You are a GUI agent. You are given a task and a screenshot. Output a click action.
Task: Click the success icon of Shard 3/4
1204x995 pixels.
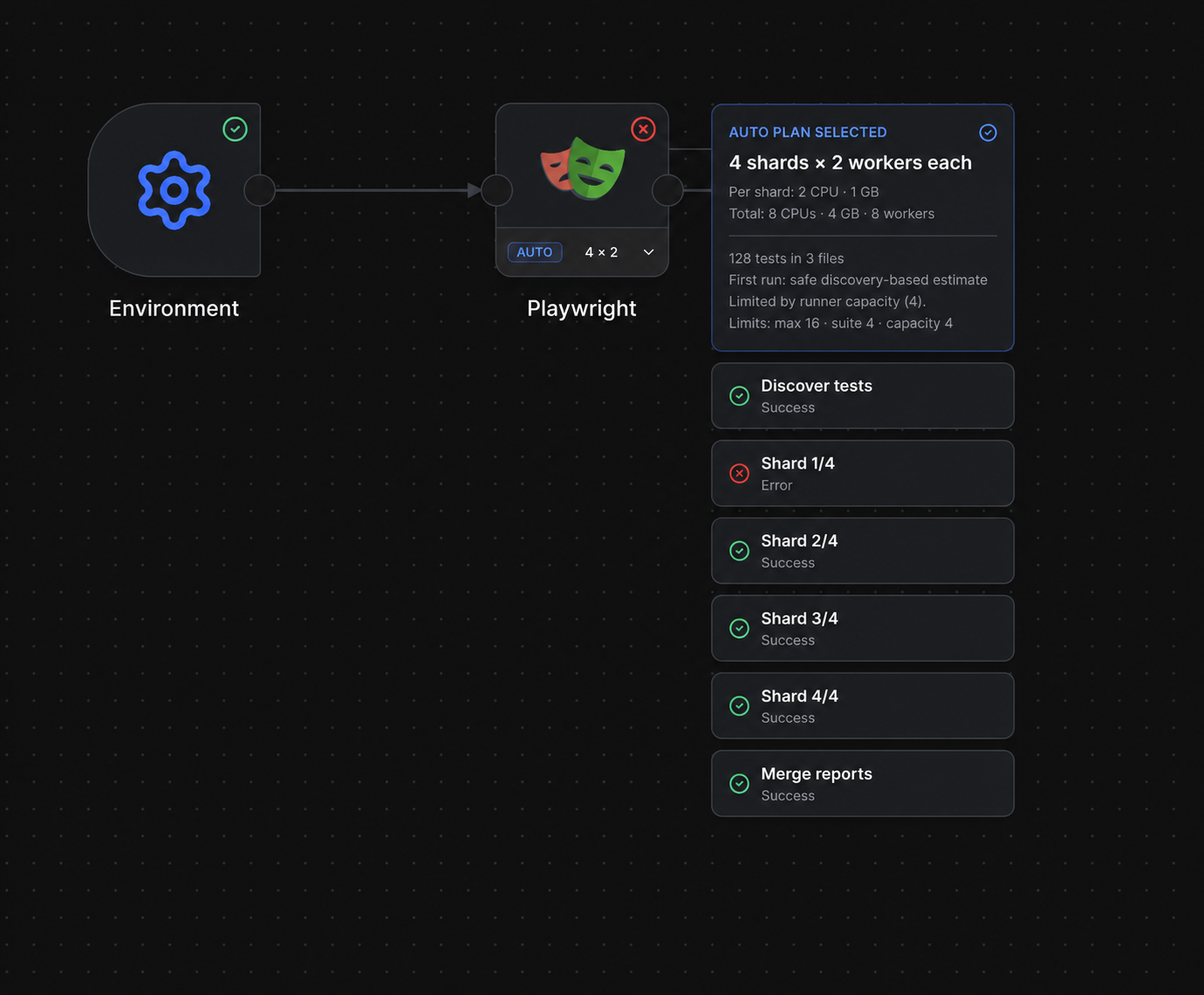point(739,628)
